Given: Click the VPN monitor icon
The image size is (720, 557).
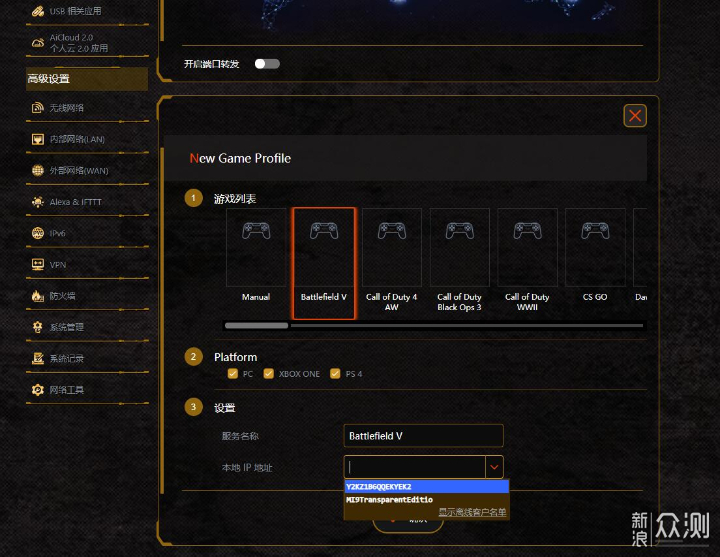Looking at the screenshot, I should [x=38, y=264].
